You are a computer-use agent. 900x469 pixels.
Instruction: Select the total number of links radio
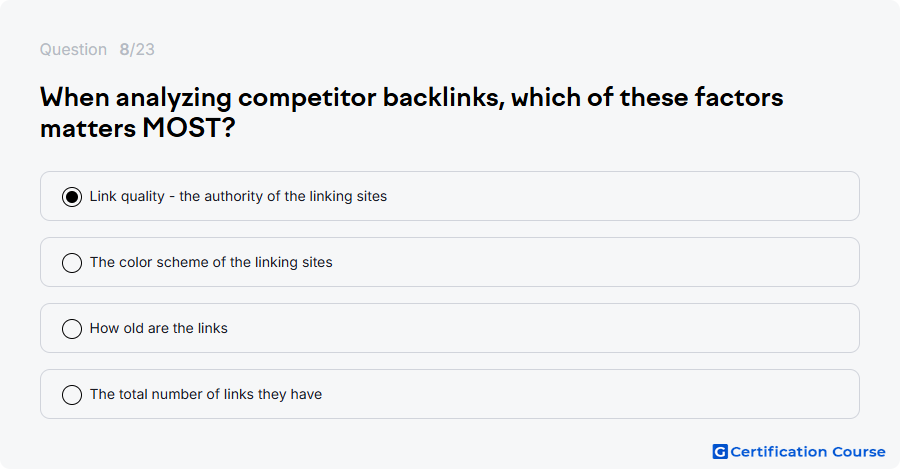coord(72,395)
